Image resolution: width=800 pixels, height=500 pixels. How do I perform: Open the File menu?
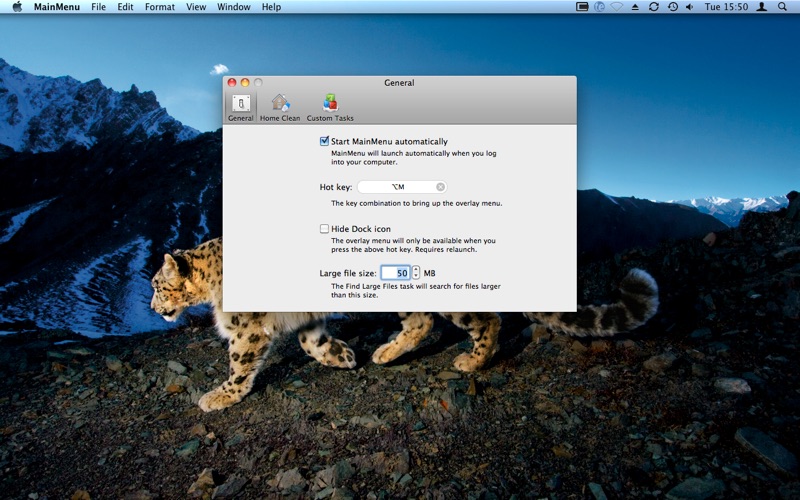[98, 7]
